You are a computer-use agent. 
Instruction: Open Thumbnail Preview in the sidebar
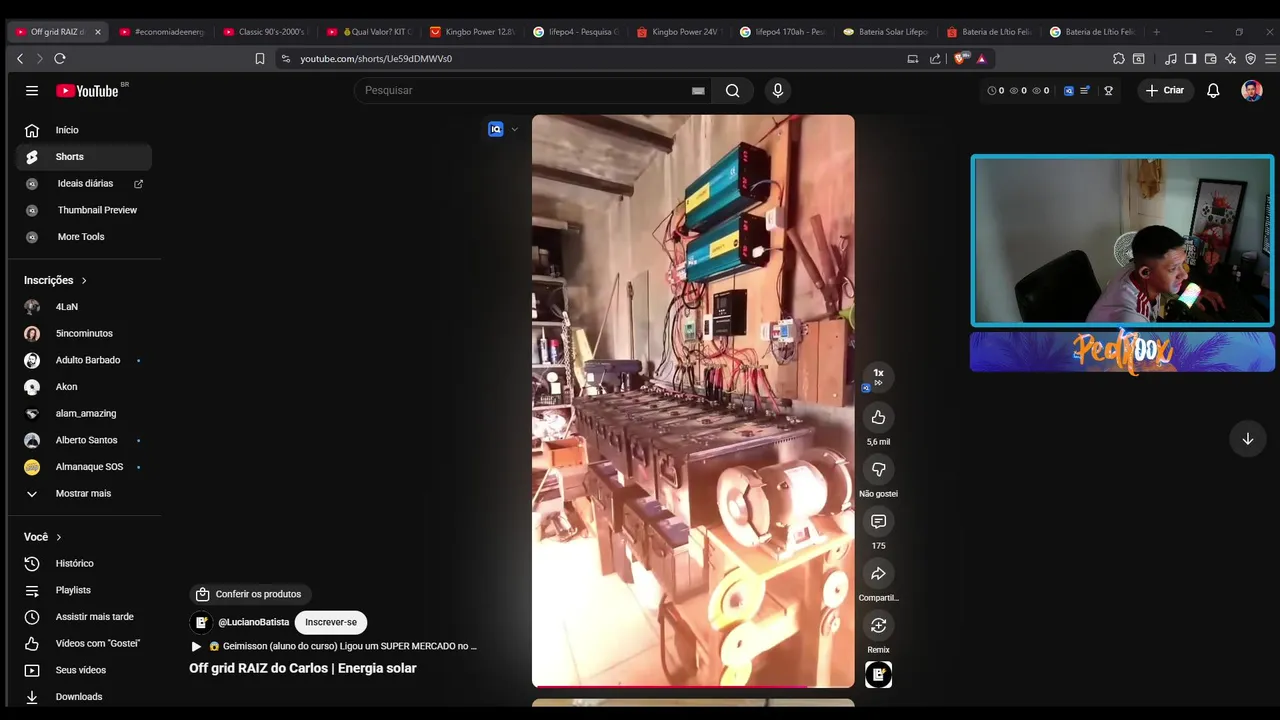[x=83, y=210]
